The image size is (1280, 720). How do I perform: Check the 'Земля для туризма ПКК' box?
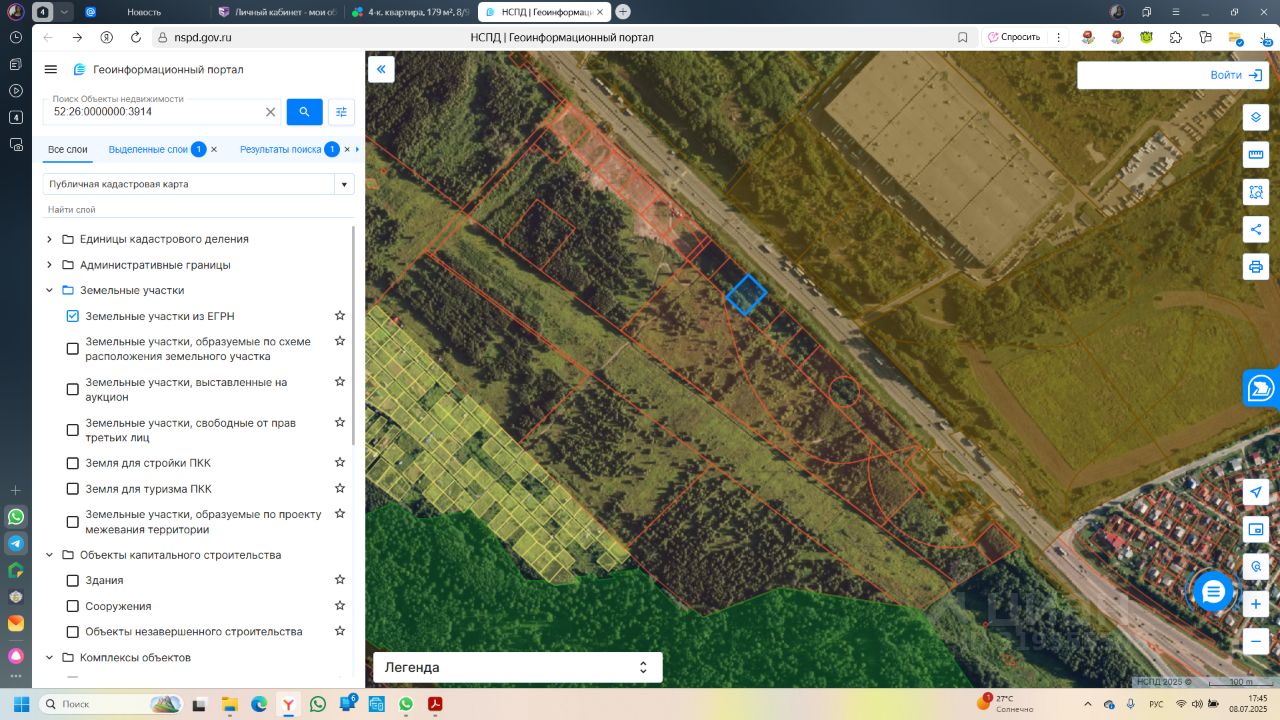tap(73, 489)
